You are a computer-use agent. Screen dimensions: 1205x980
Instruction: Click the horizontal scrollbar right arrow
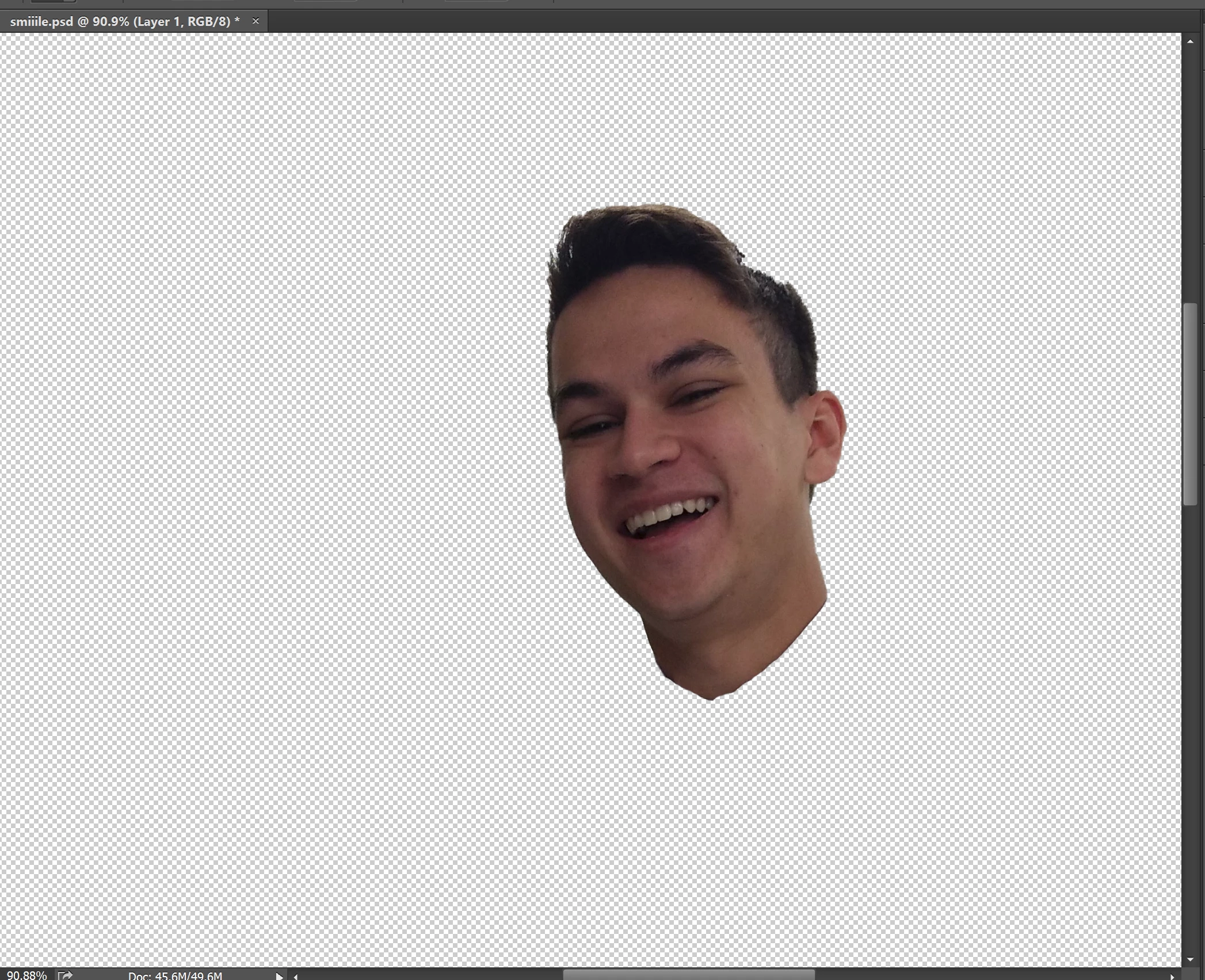click(x=1172, y=976)
